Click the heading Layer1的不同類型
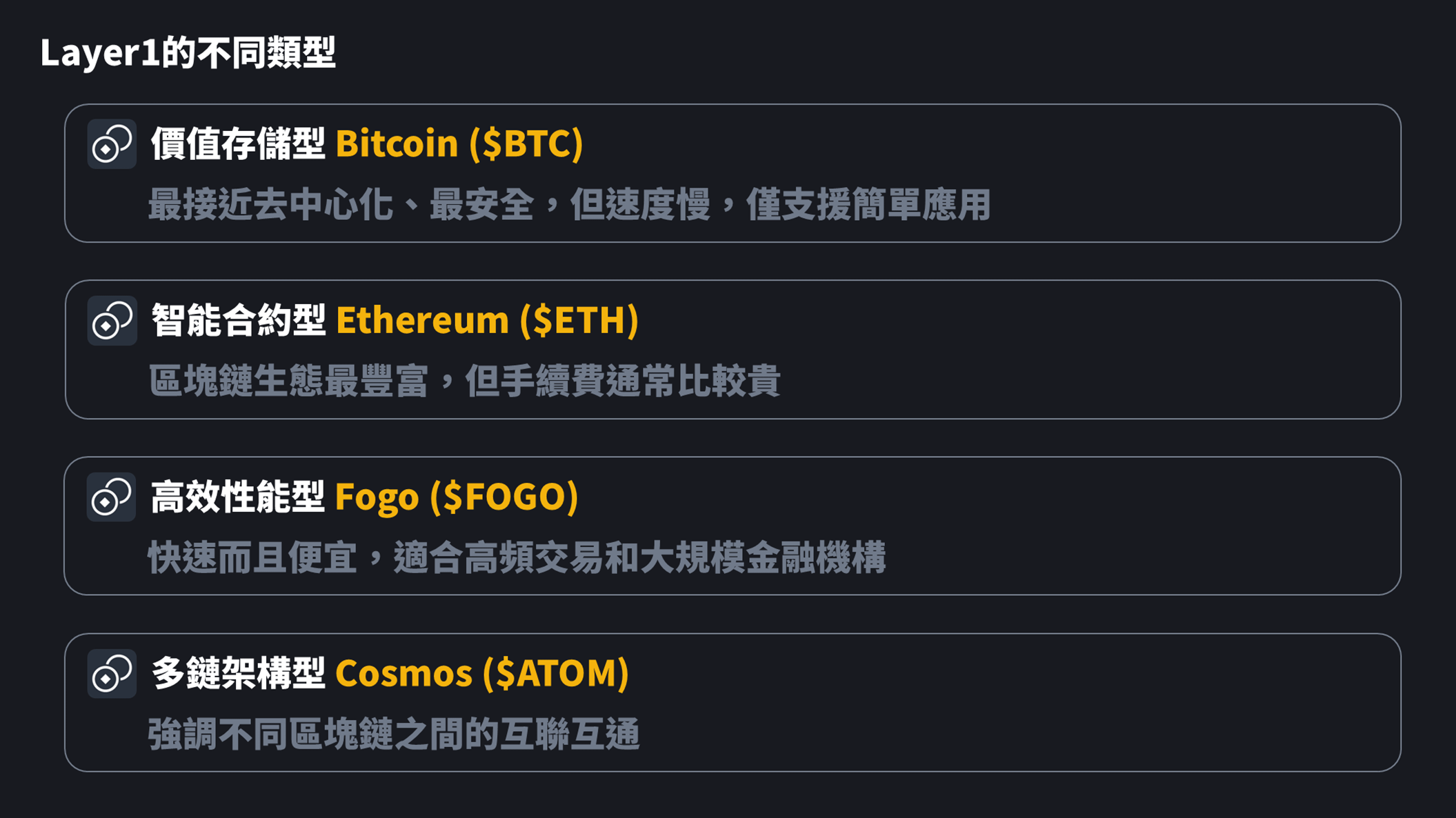 188,52
